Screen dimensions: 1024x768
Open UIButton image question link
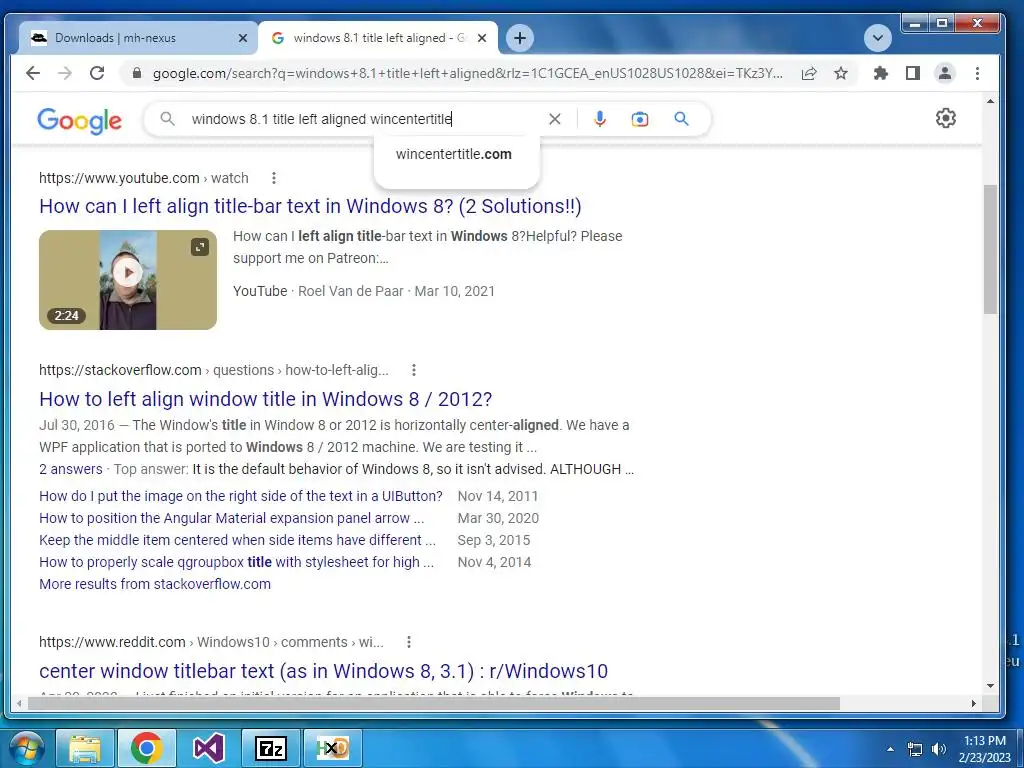click(241, 496)
